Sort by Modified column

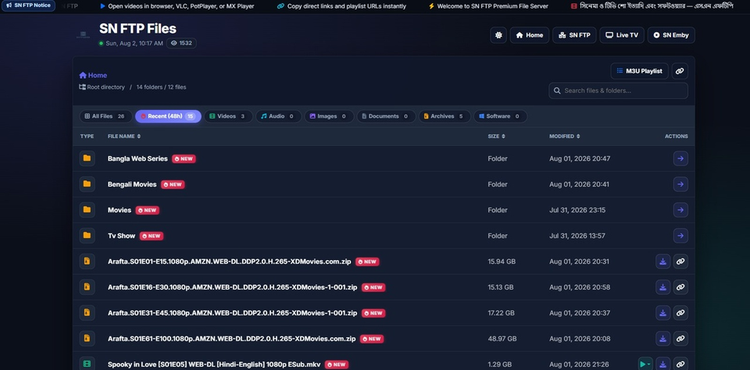tap(564, 136)
